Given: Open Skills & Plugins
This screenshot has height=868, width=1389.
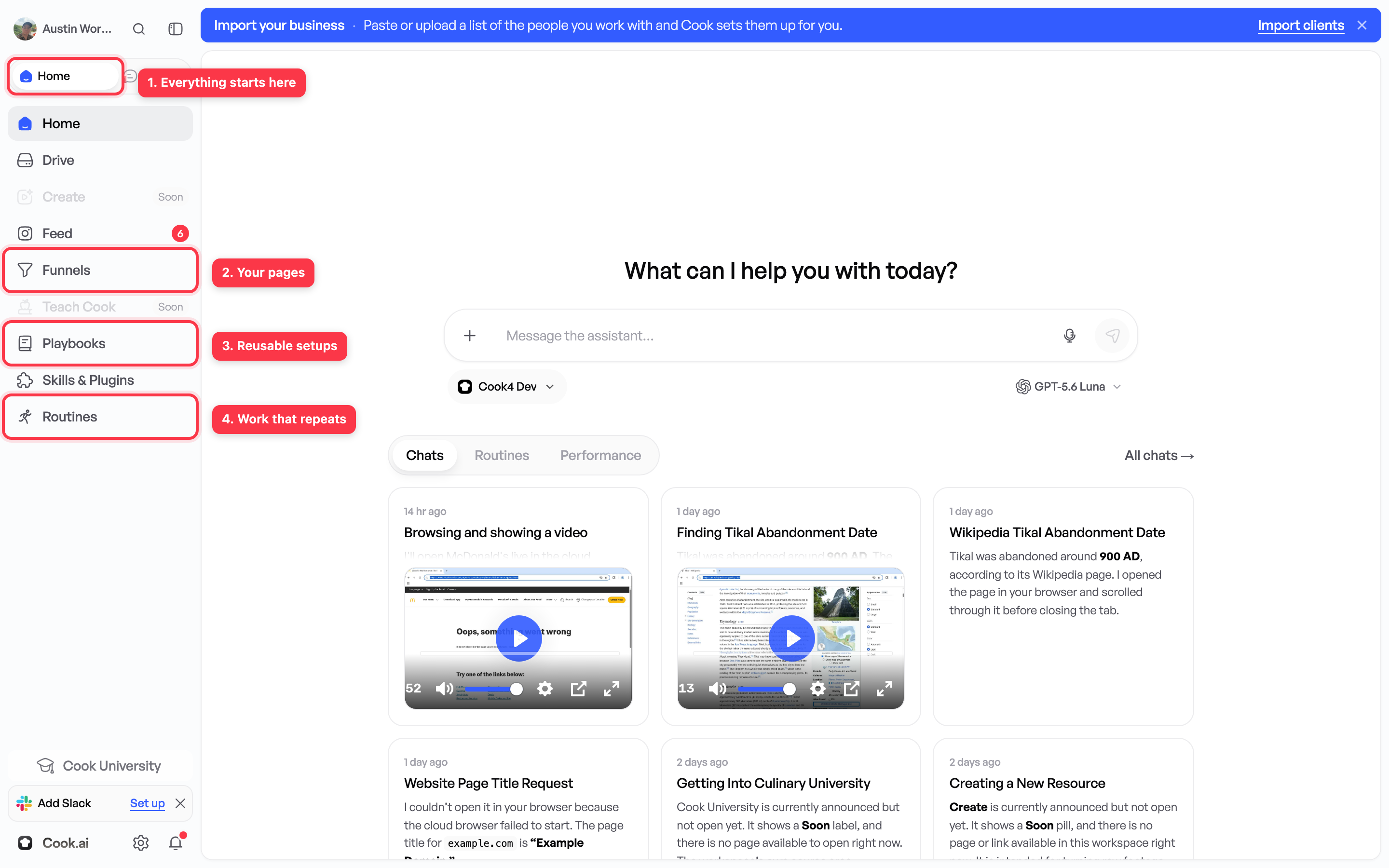Looking at the screenshot, I should (100, 380).
